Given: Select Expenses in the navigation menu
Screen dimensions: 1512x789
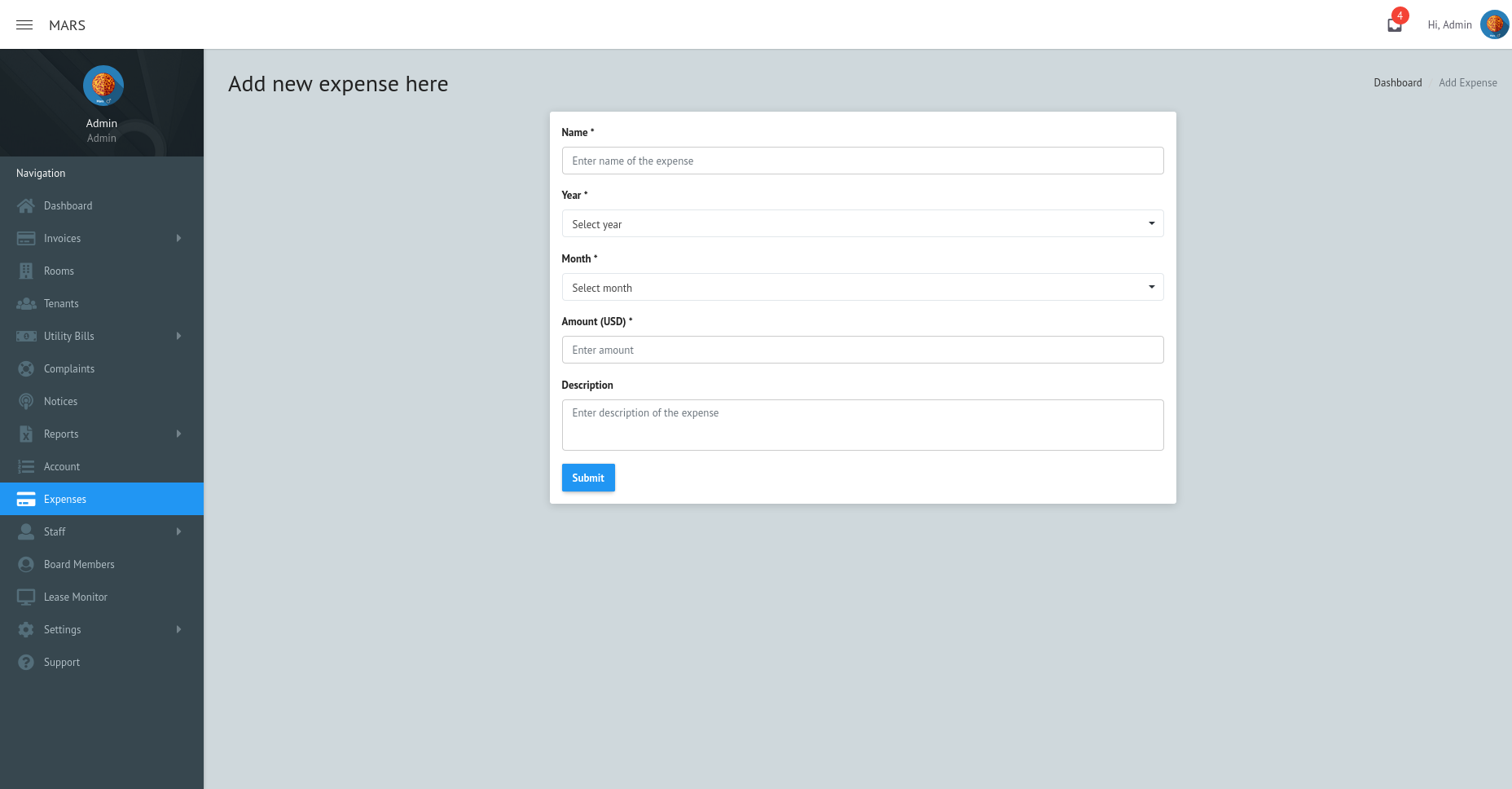Looking at the screenshot, I should (x=65, y=499).
